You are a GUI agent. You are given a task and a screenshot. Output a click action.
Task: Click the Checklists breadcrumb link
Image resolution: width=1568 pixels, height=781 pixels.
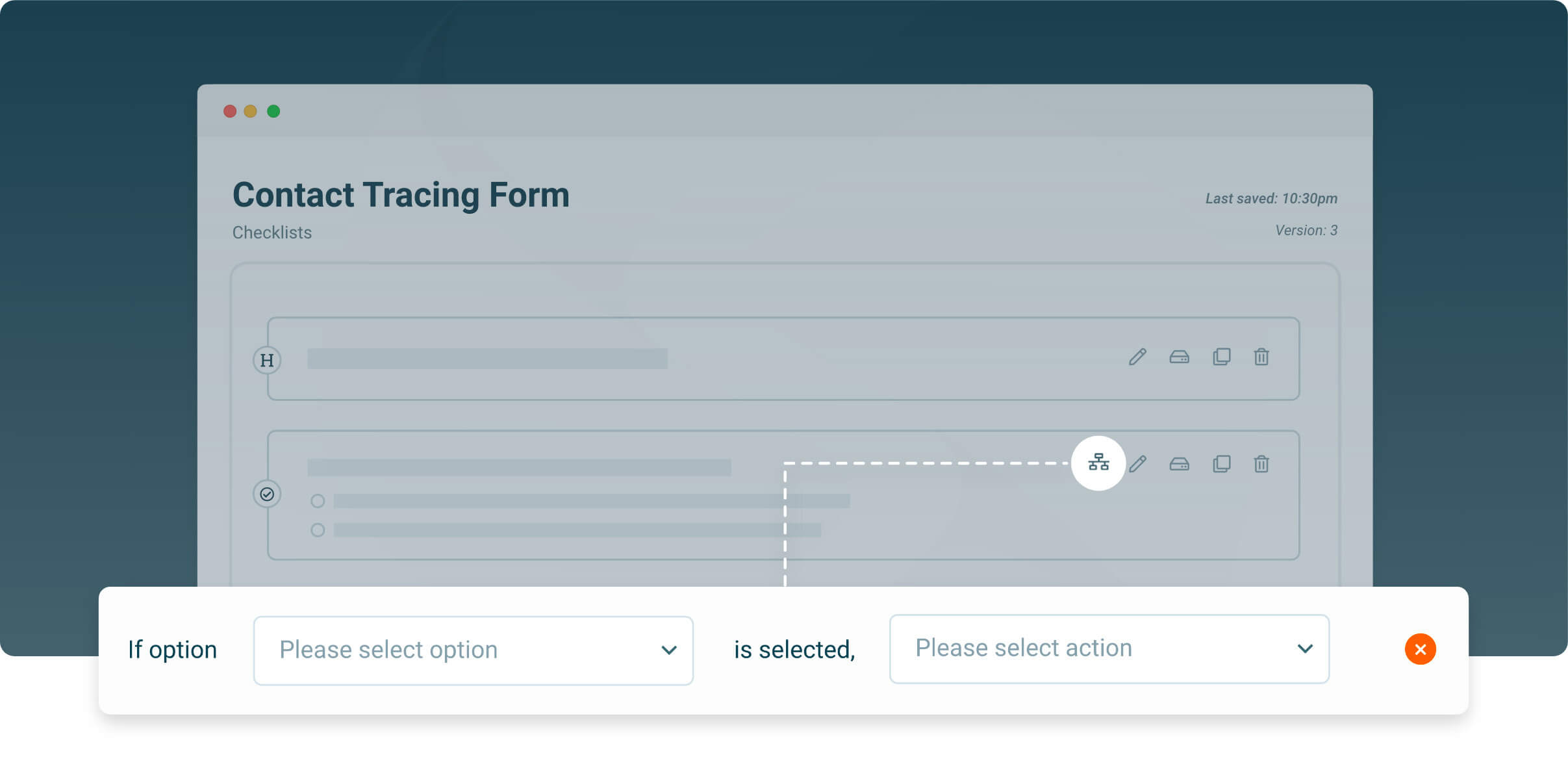point(272,233)
